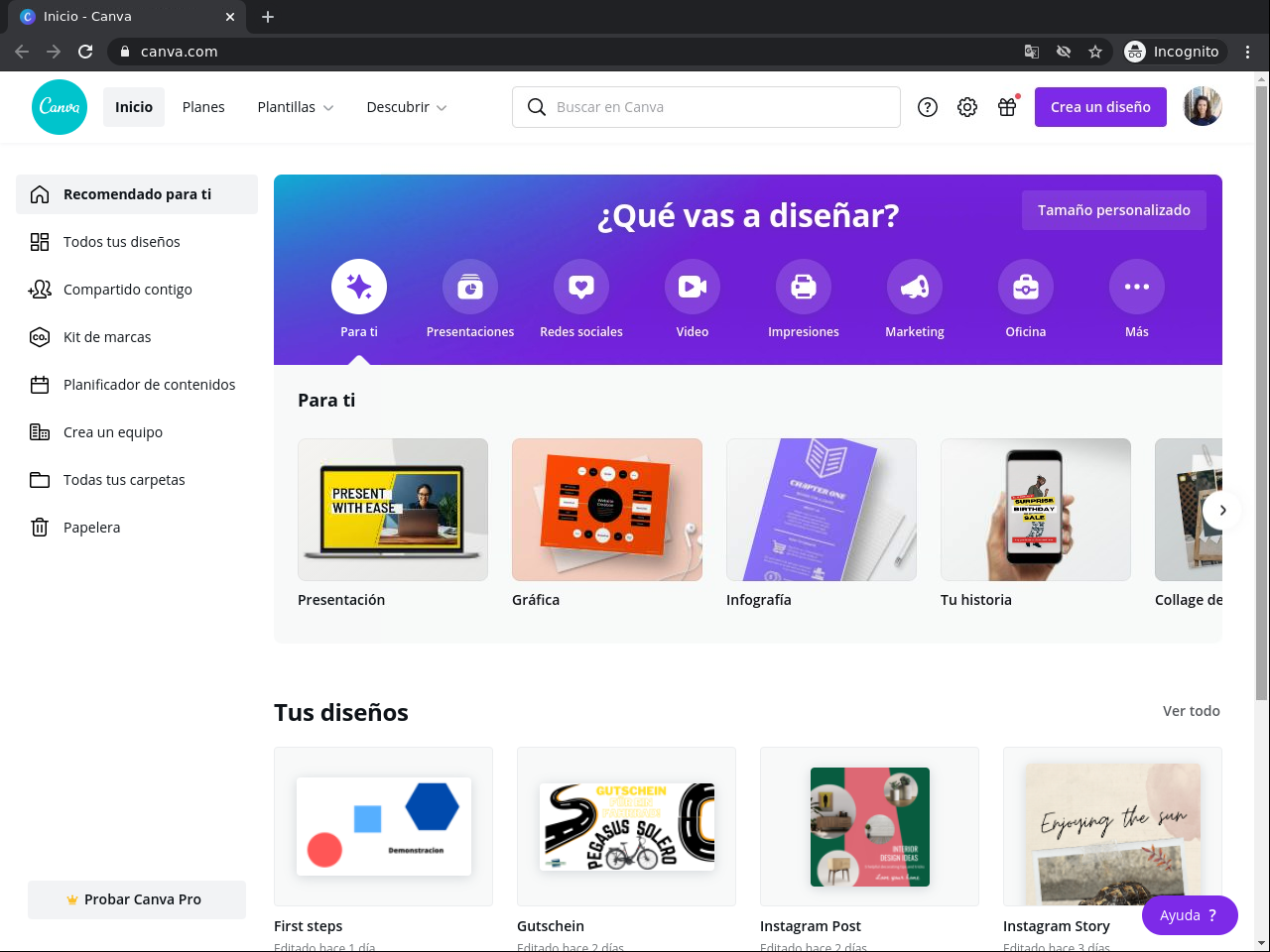1270x952 pixels.
Task: Open the Inicio nav tab
Action: pyautogui.click(x=134, y=107)
